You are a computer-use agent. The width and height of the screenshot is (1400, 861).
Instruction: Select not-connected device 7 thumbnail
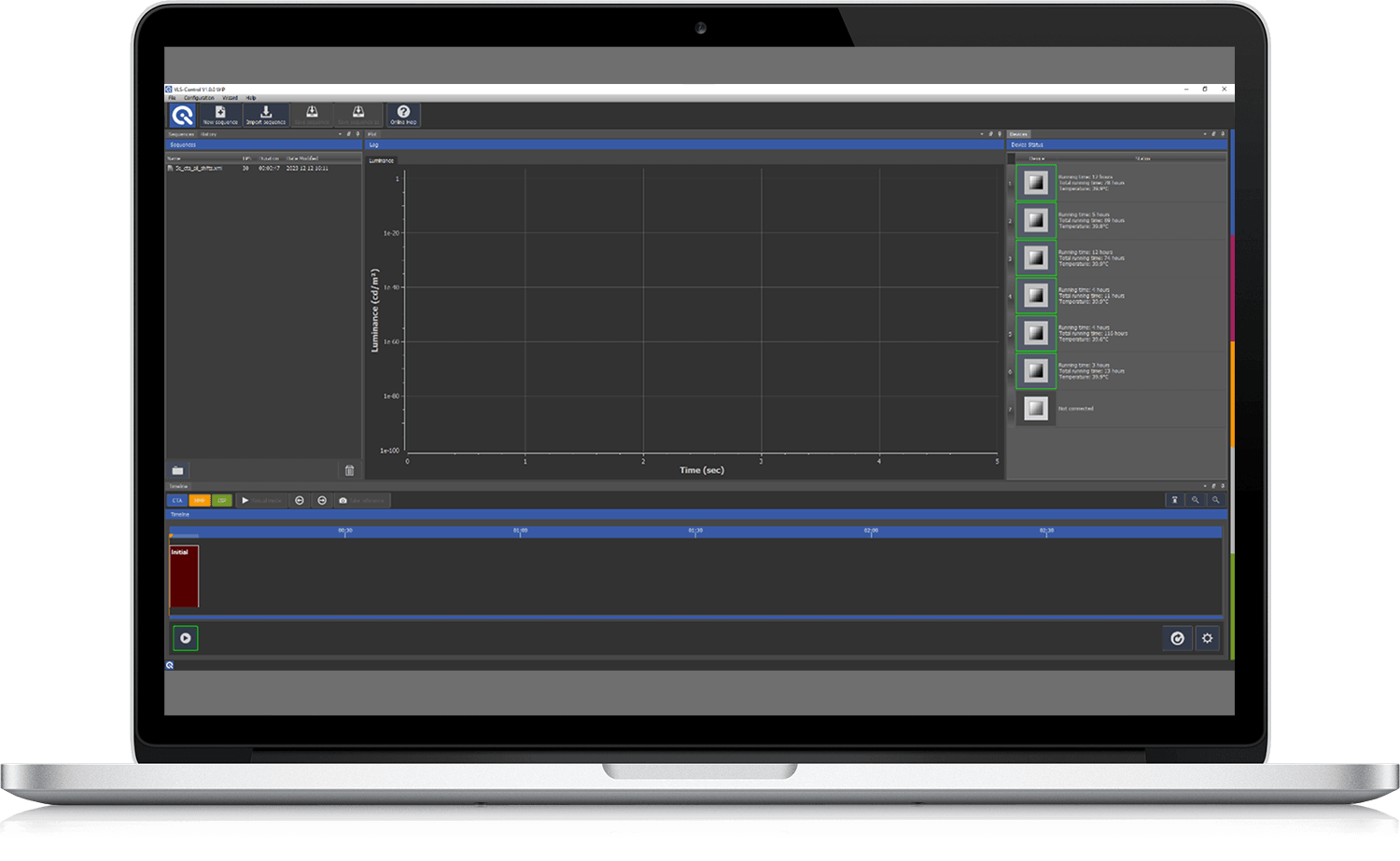(1036, 409)
